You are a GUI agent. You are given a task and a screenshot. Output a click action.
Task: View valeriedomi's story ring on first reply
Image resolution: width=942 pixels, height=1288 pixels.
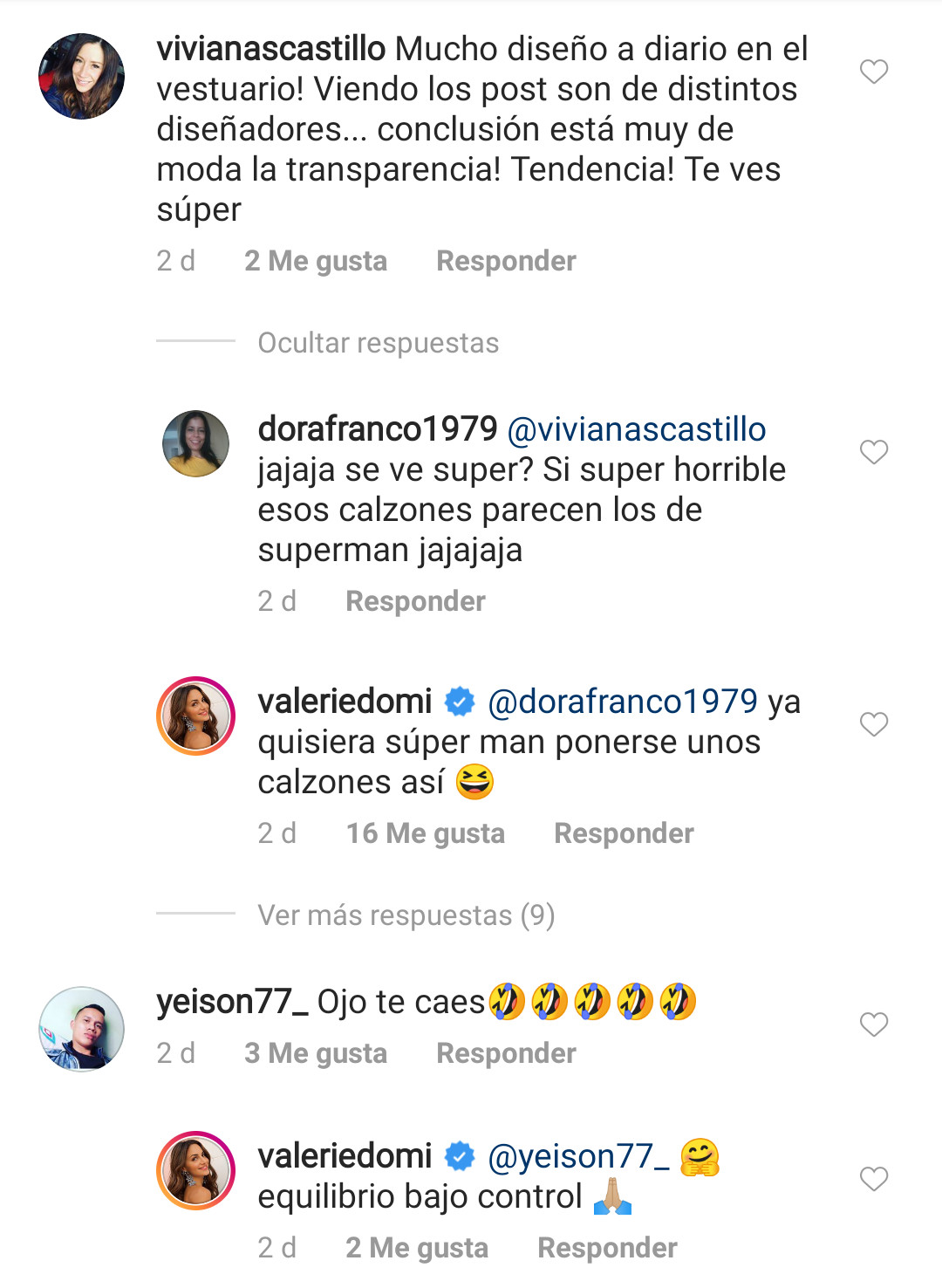196,716
